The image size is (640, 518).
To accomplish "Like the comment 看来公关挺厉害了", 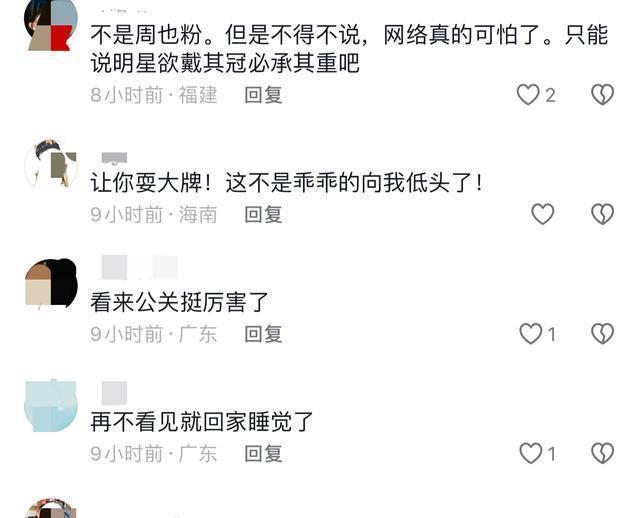I will coord(531,333).
